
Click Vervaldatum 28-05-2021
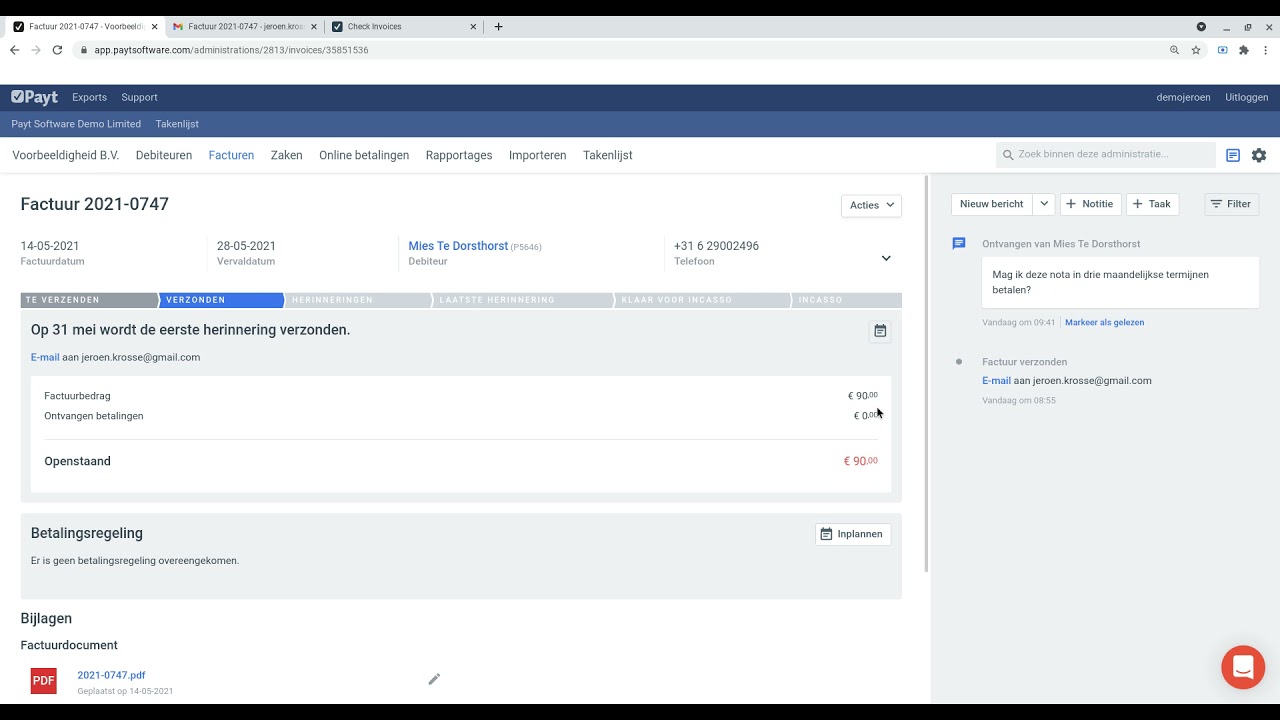(x=246, y=246)
